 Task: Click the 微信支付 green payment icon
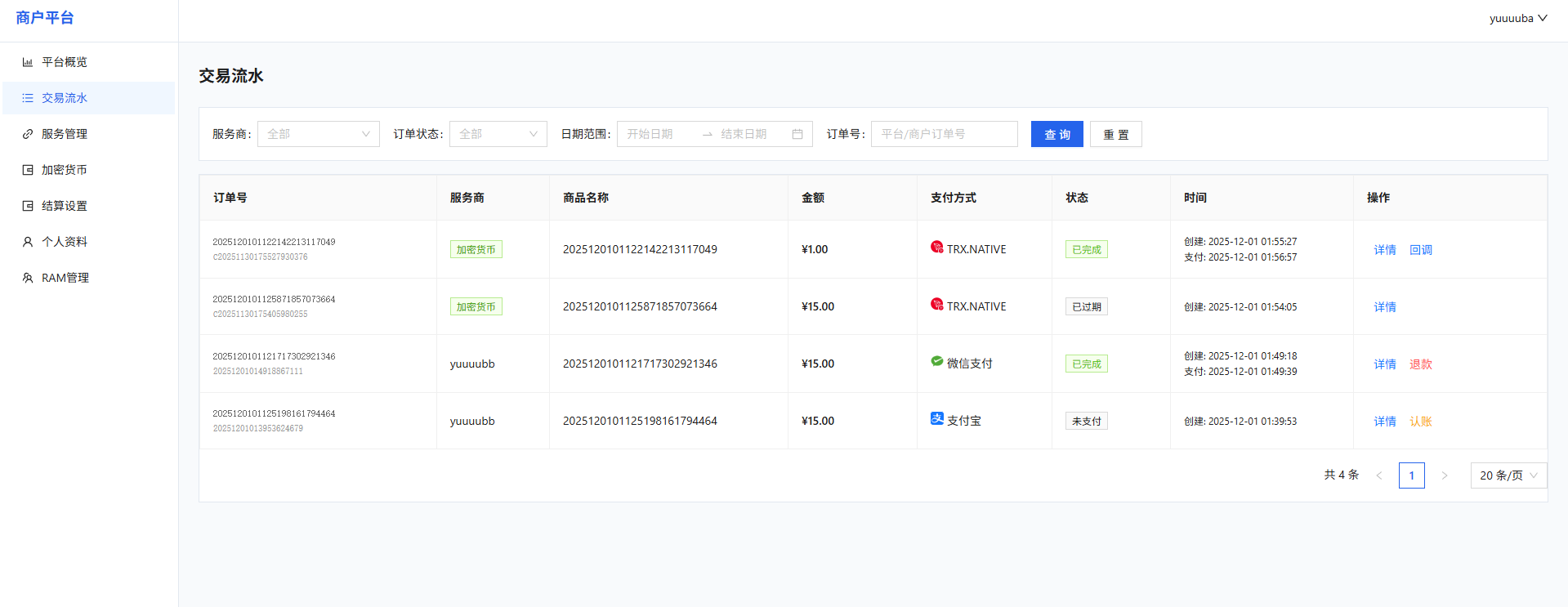(936, 361)
